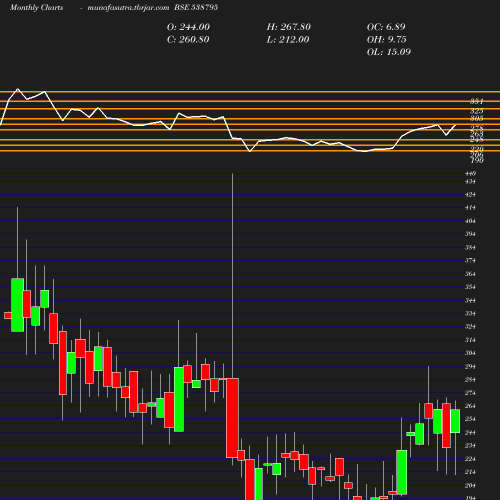The image size is (500, 500).
Task: Click the '264' price axis label
Action: coord(470,406)
